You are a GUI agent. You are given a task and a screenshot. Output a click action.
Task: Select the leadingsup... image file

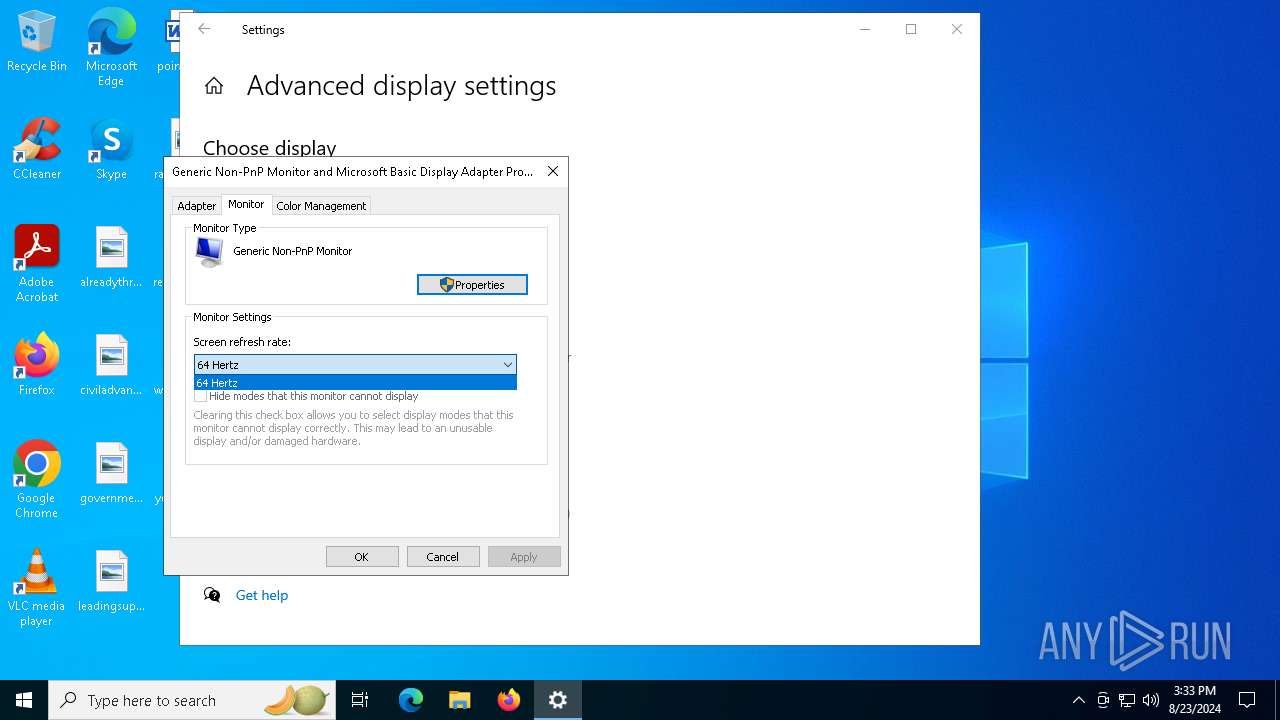click(x=111, y=581)
